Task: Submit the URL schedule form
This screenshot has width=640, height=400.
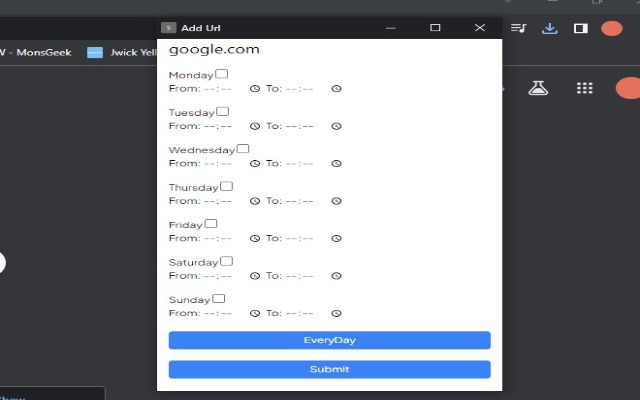Action: pyautogui.click(x=329, y=369)
